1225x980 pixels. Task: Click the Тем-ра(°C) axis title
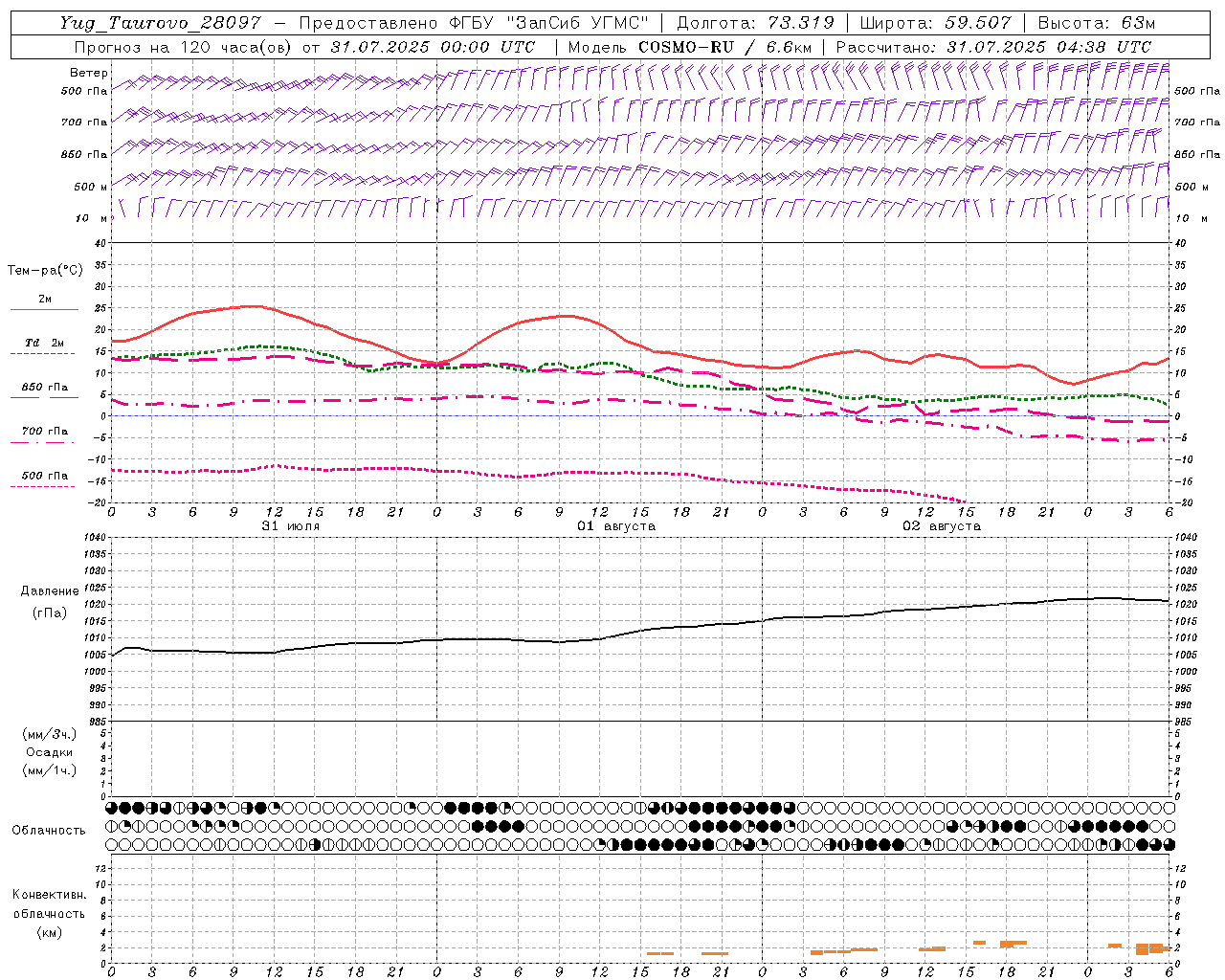(x=45, y=271)
